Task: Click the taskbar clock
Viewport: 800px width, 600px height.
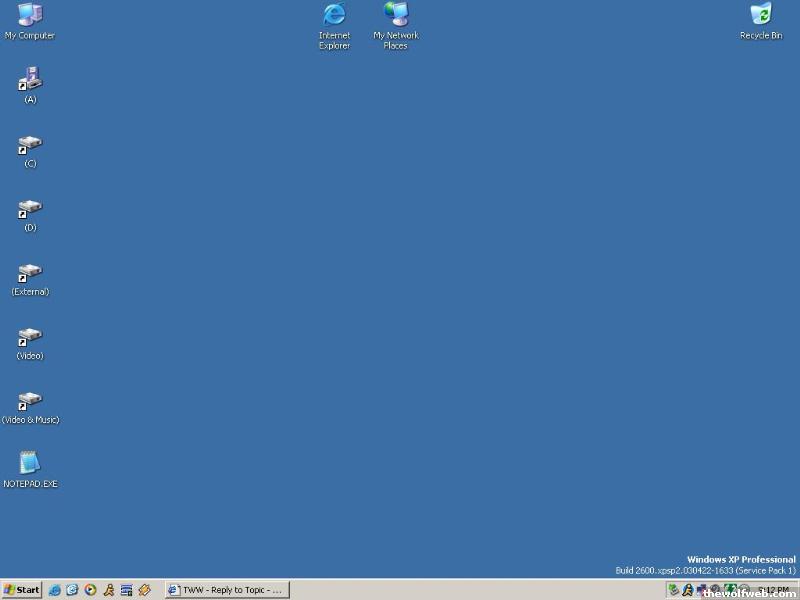Action: tap(774, 590)
